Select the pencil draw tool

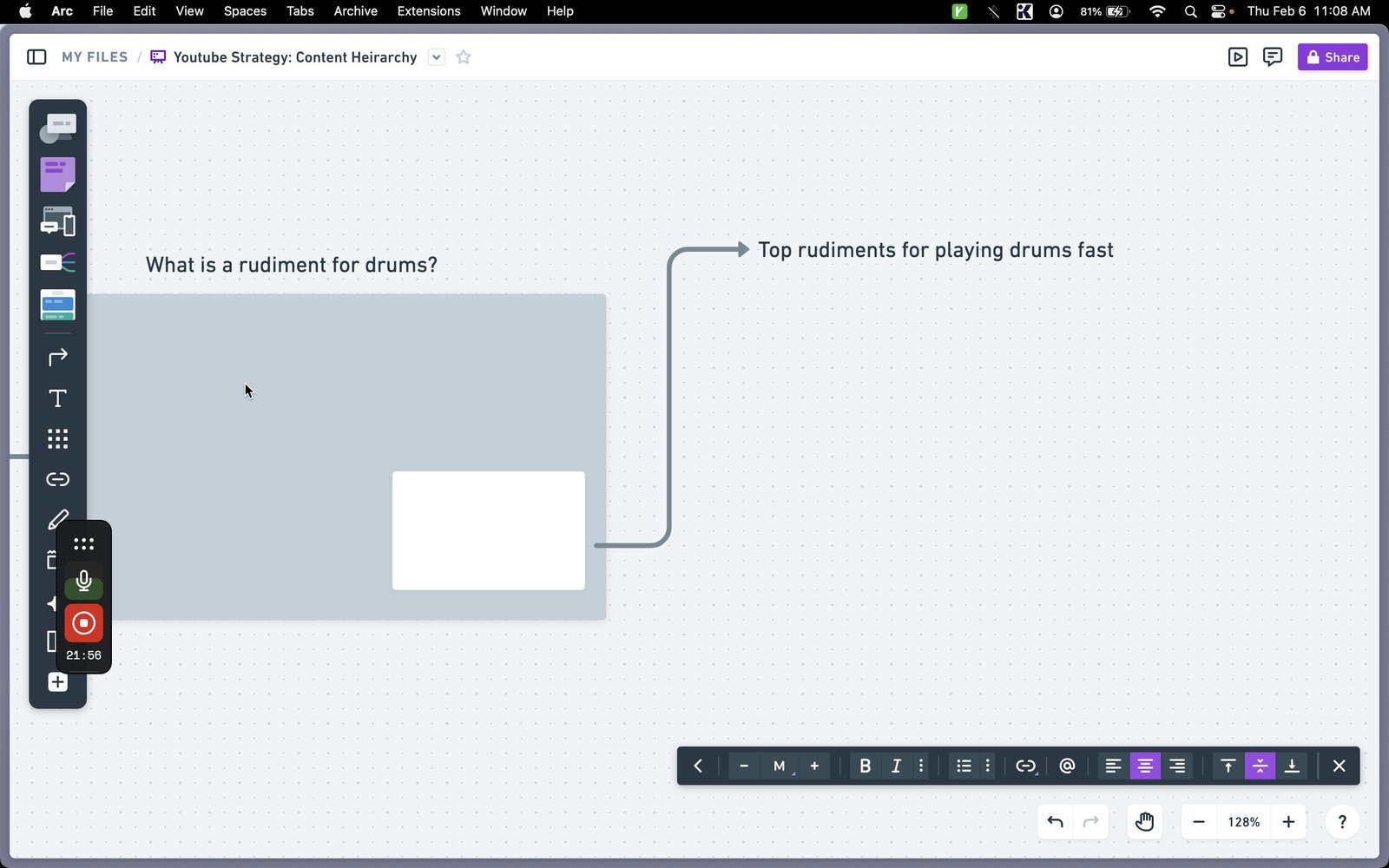click(57, 520)
